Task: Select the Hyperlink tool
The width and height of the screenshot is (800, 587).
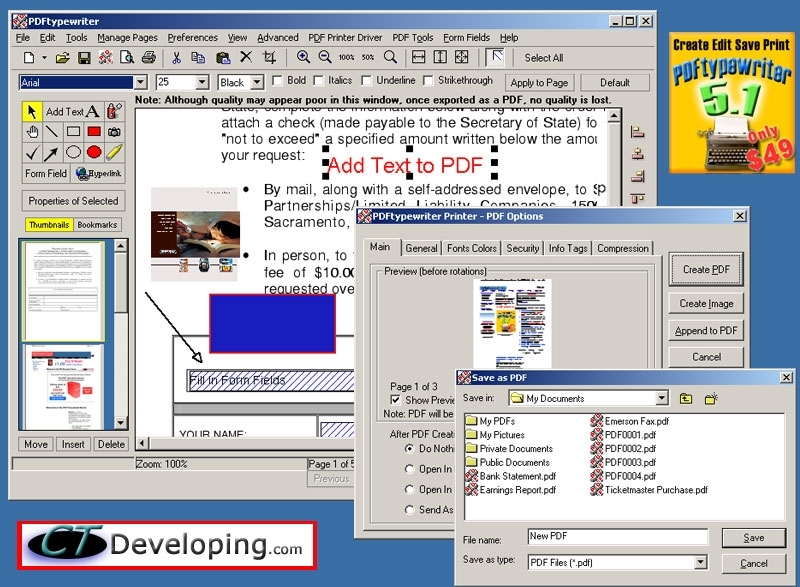Action: coord(98,173)
